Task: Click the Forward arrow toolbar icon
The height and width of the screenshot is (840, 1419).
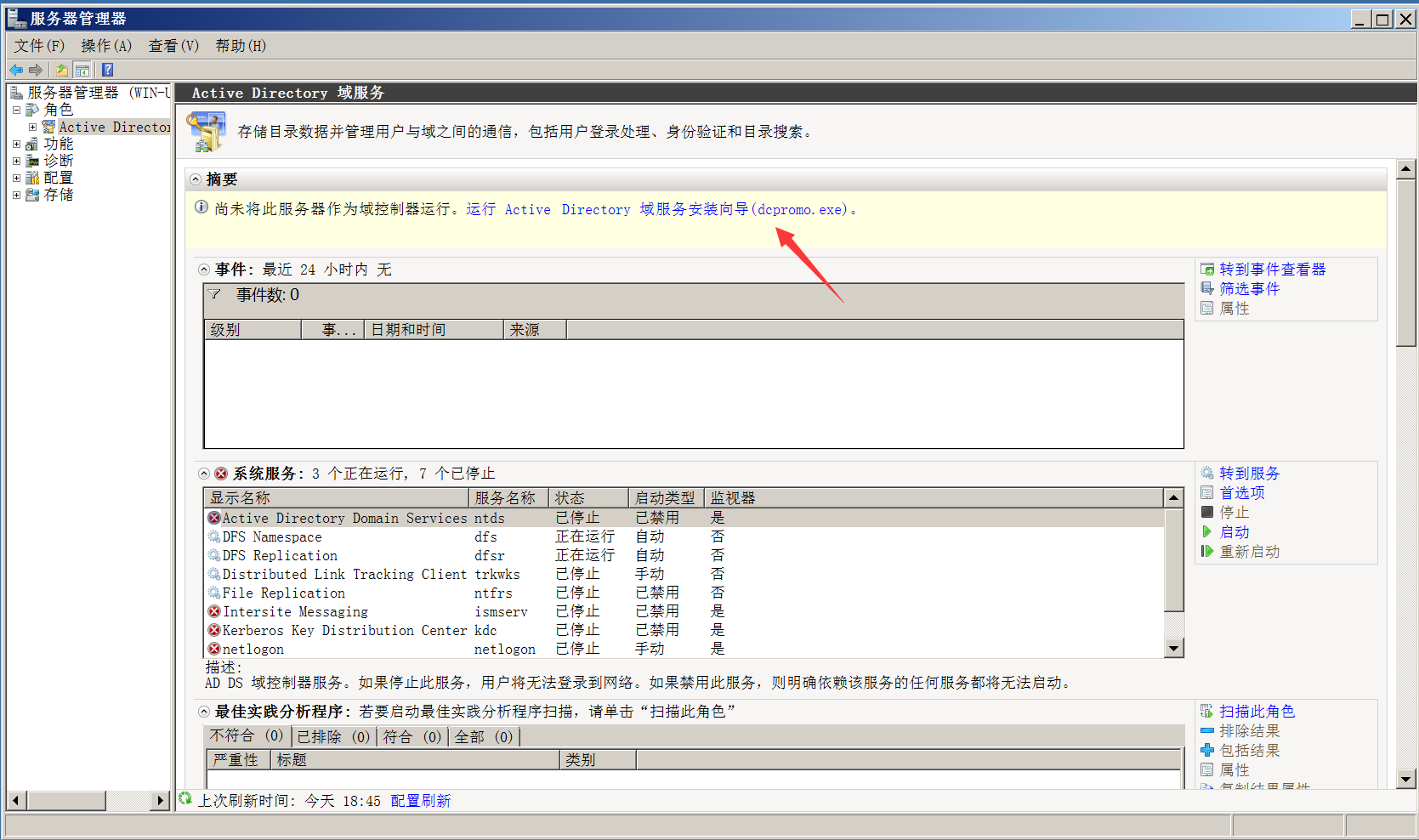Action: click(36, 70)
